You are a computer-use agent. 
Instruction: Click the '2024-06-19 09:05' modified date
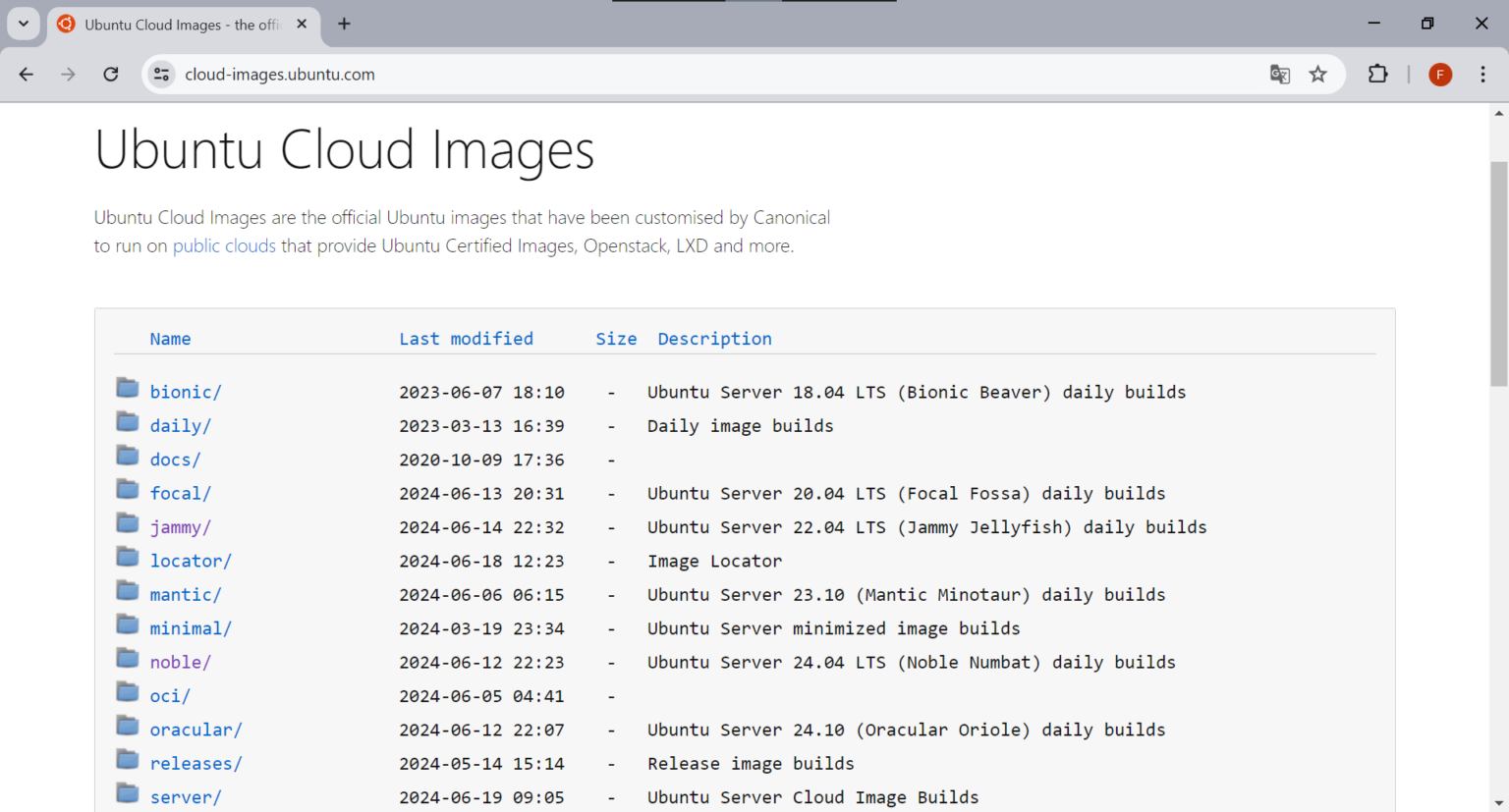(481, 798)
